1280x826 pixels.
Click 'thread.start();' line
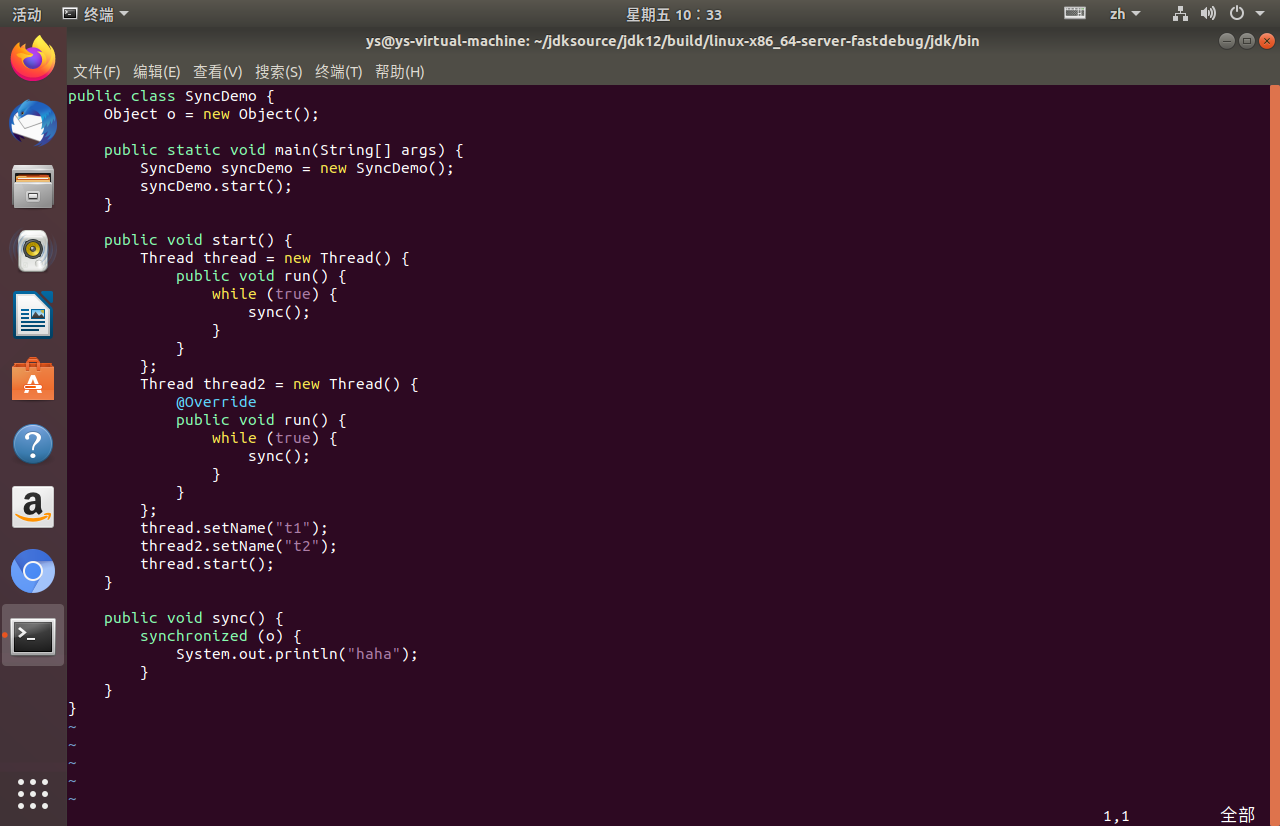pyautogui.click(x=207, y=564)
